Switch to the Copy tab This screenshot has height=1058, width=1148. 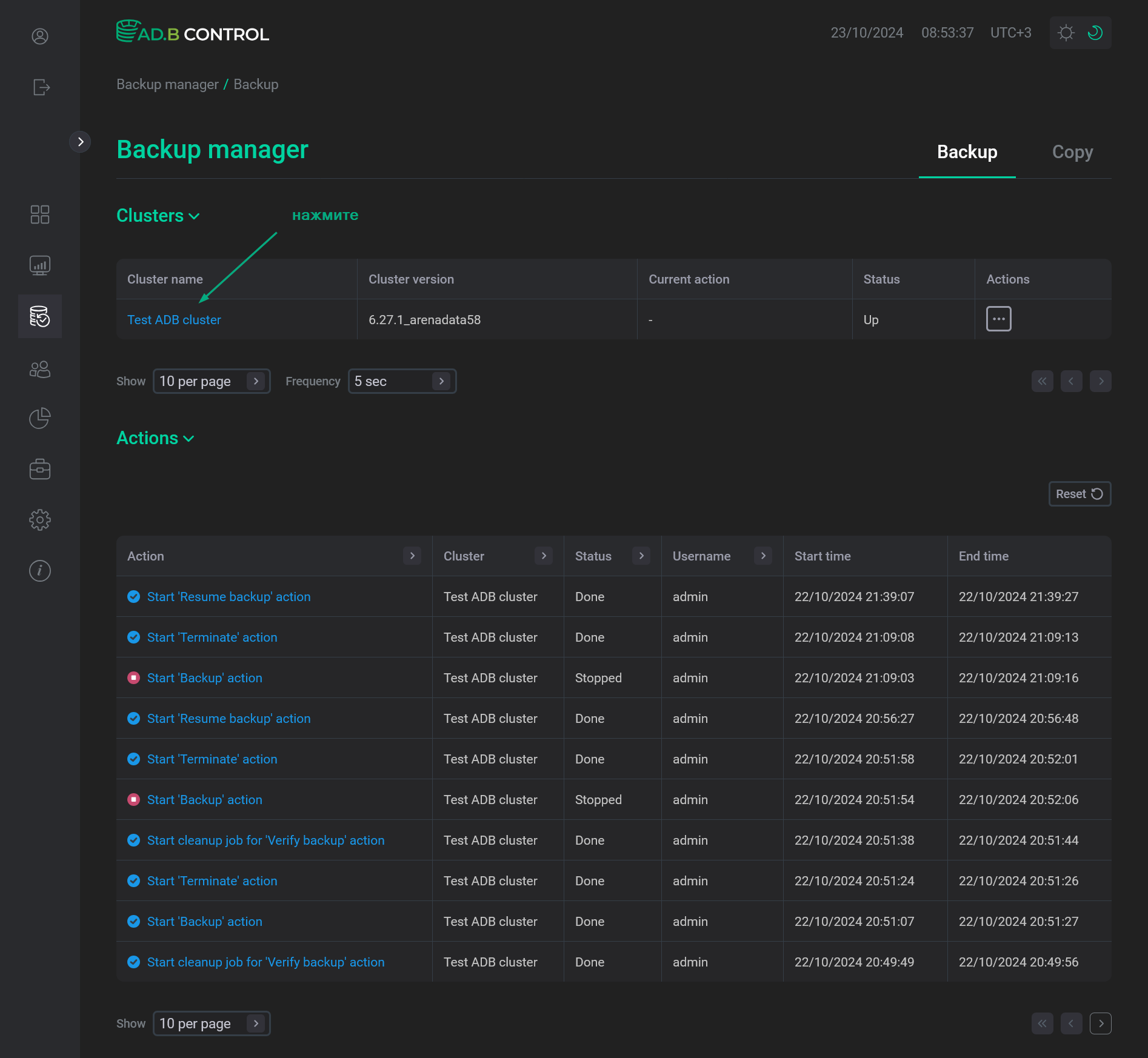pos(1072,152)
